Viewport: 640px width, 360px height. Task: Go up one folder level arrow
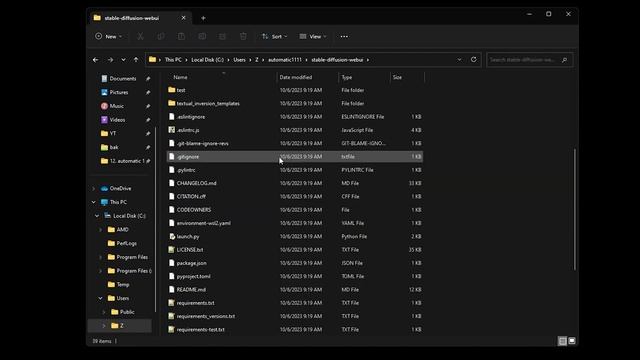click(136, 60)
